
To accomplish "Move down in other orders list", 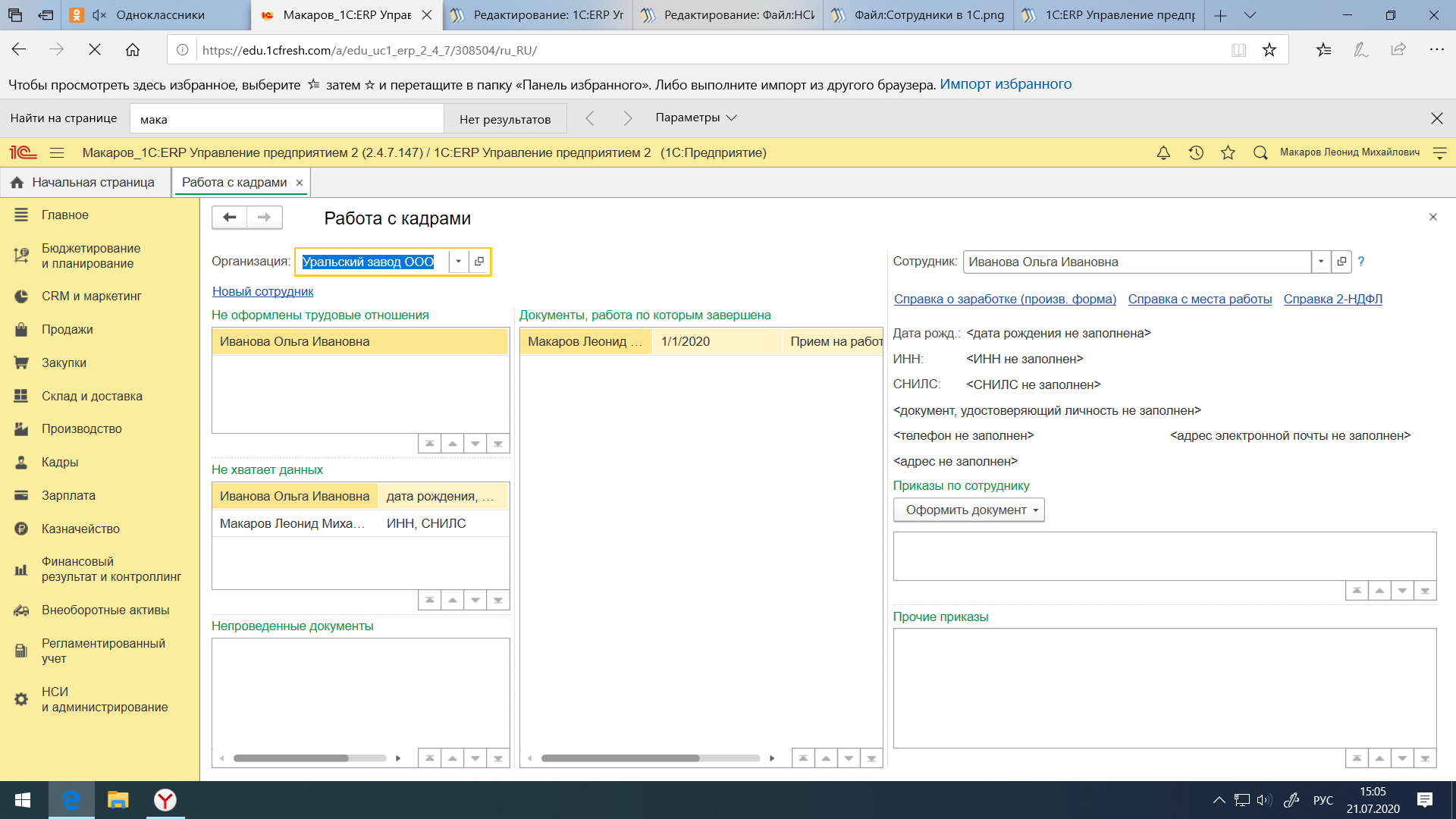I will coord(1402,758).
